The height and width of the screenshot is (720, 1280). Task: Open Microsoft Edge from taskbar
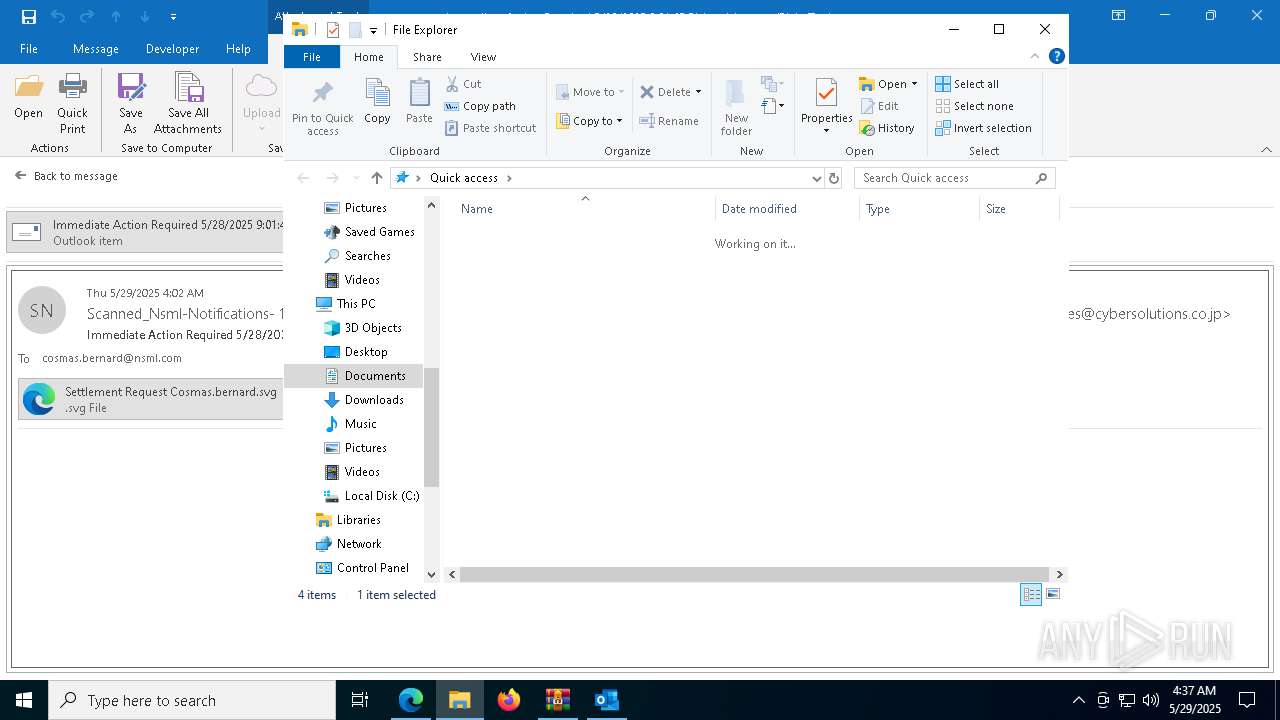[x=411, y=700]
